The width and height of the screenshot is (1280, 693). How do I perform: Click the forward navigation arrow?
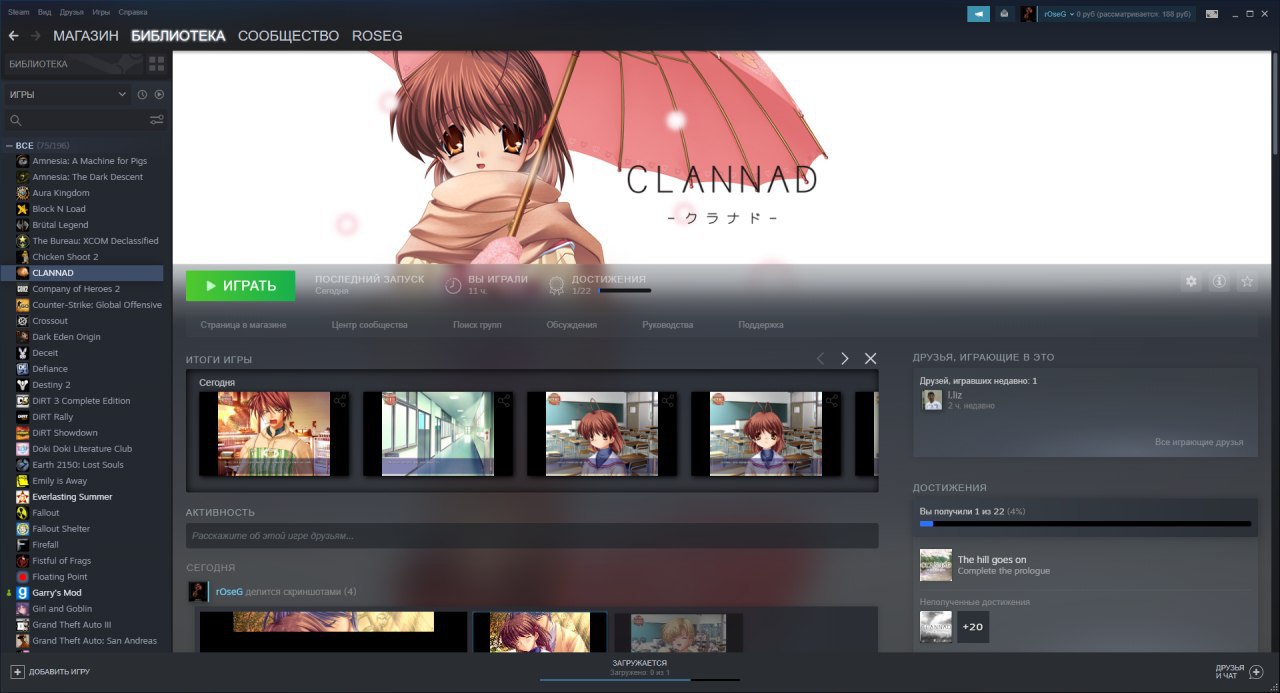pos(36,36)
